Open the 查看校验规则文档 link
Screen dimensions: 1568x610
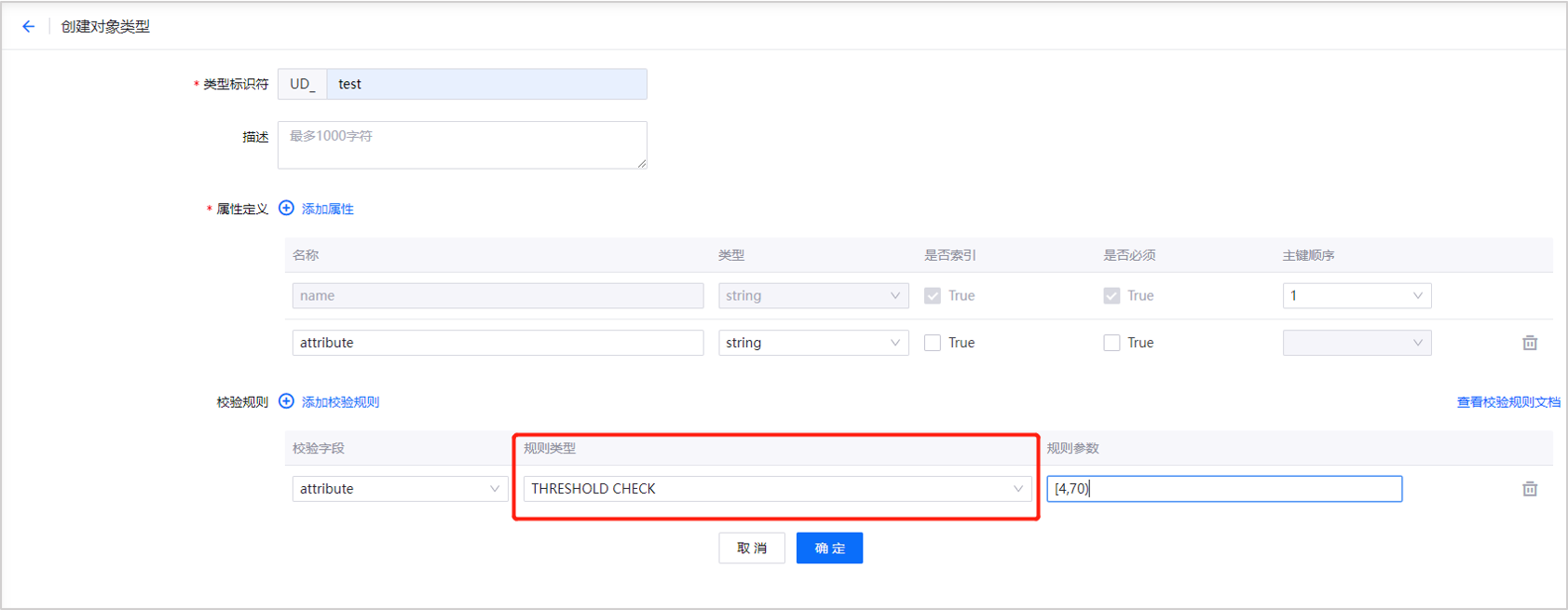tap(1507, 402)
